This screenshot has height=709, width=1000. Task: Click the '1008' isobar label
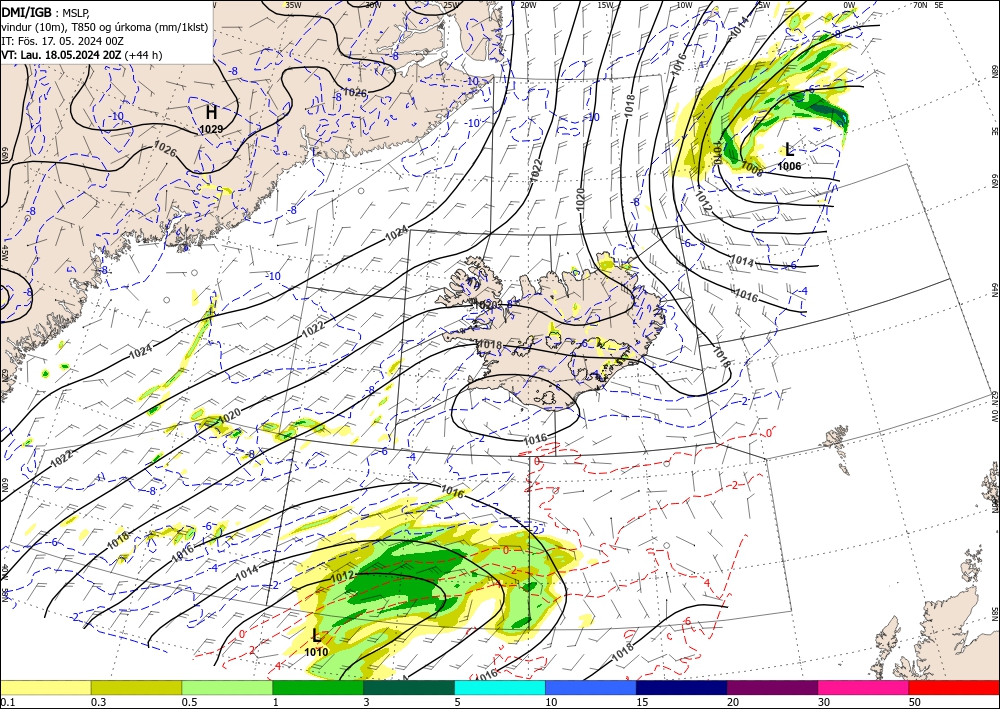tap(752, 170)
